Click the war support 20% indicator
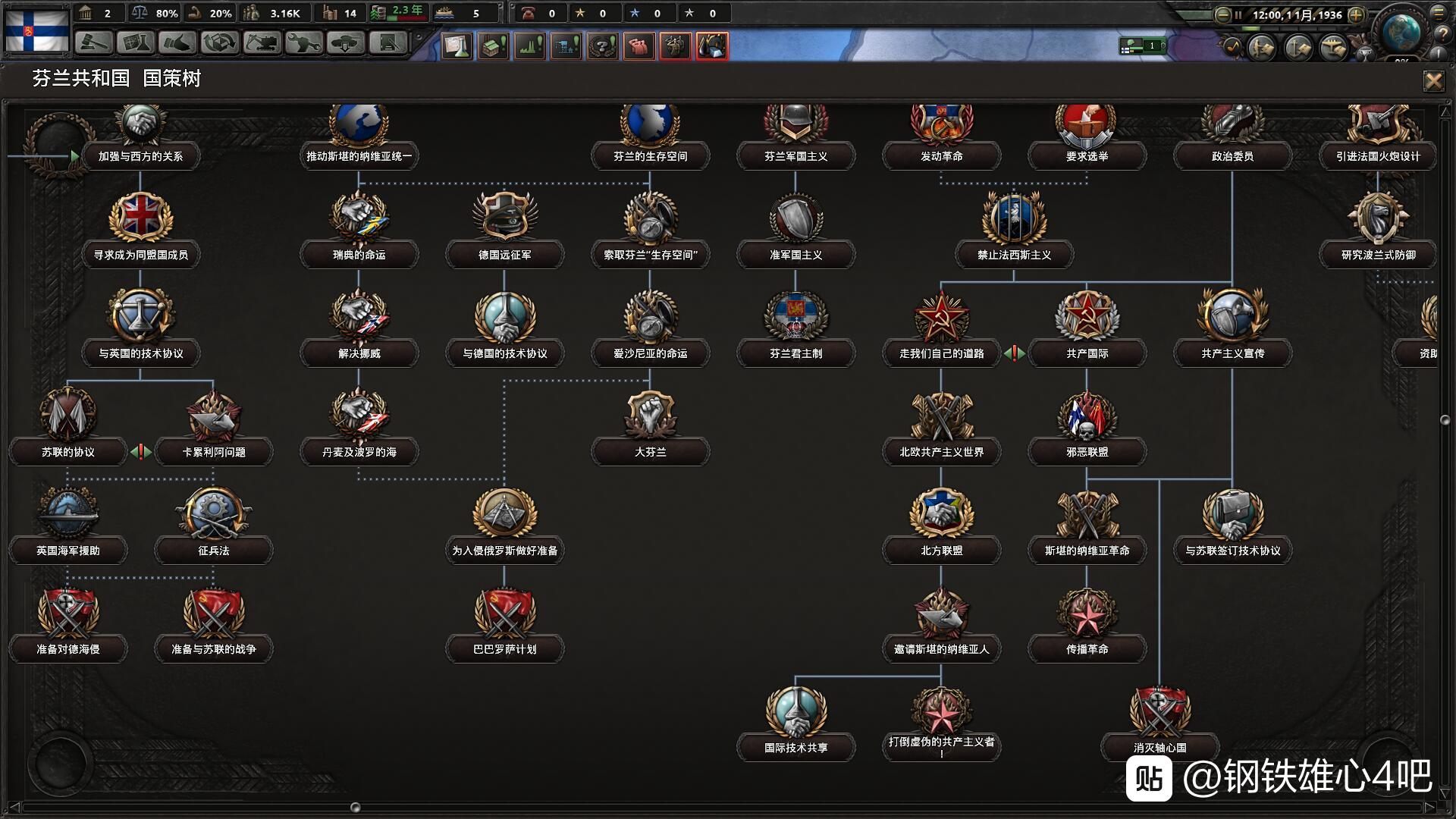Screen dimensions: 1456x819 [210, 13]
